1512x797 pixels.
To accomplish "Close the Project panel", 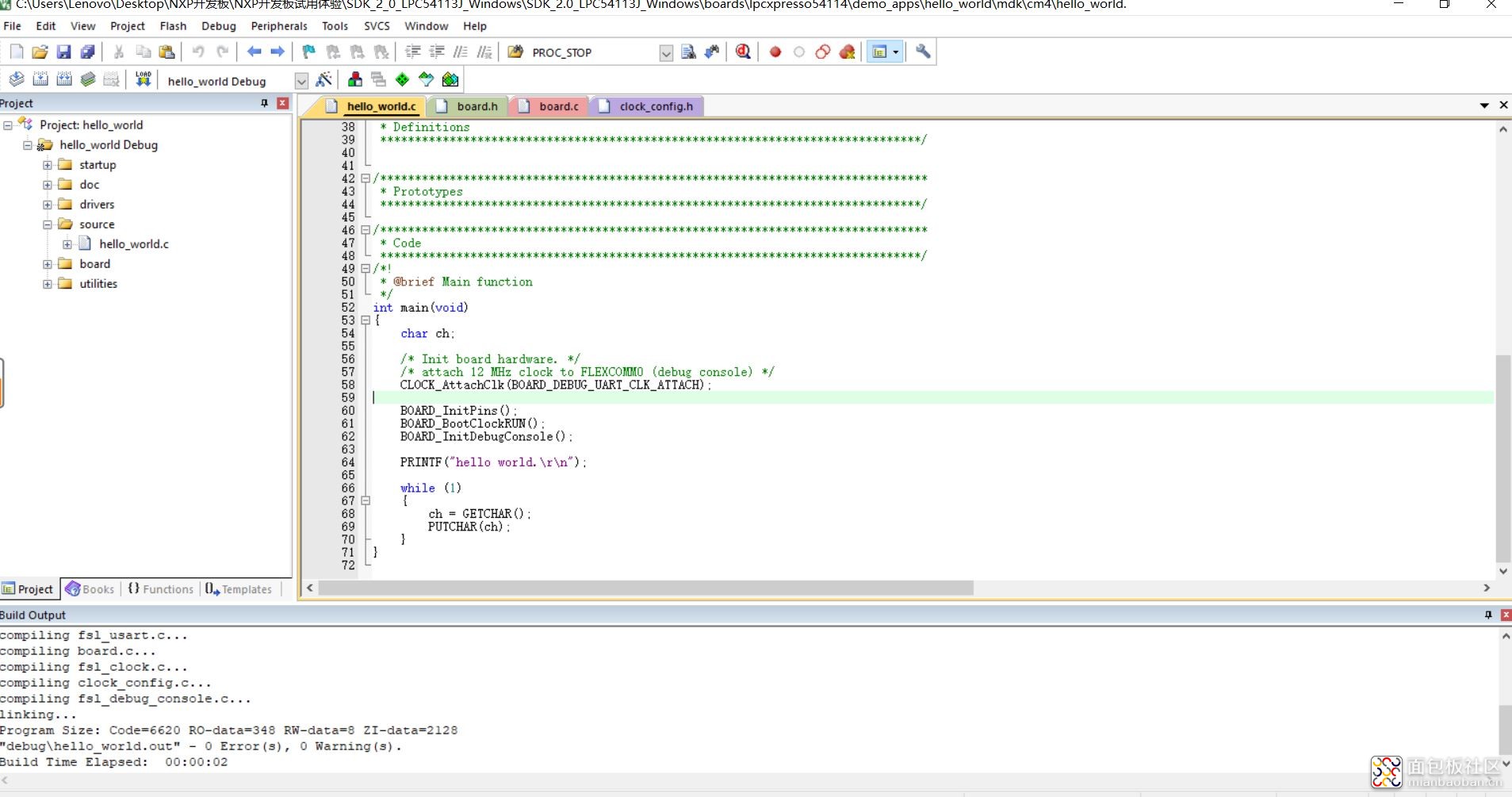I will coord(282,103).
